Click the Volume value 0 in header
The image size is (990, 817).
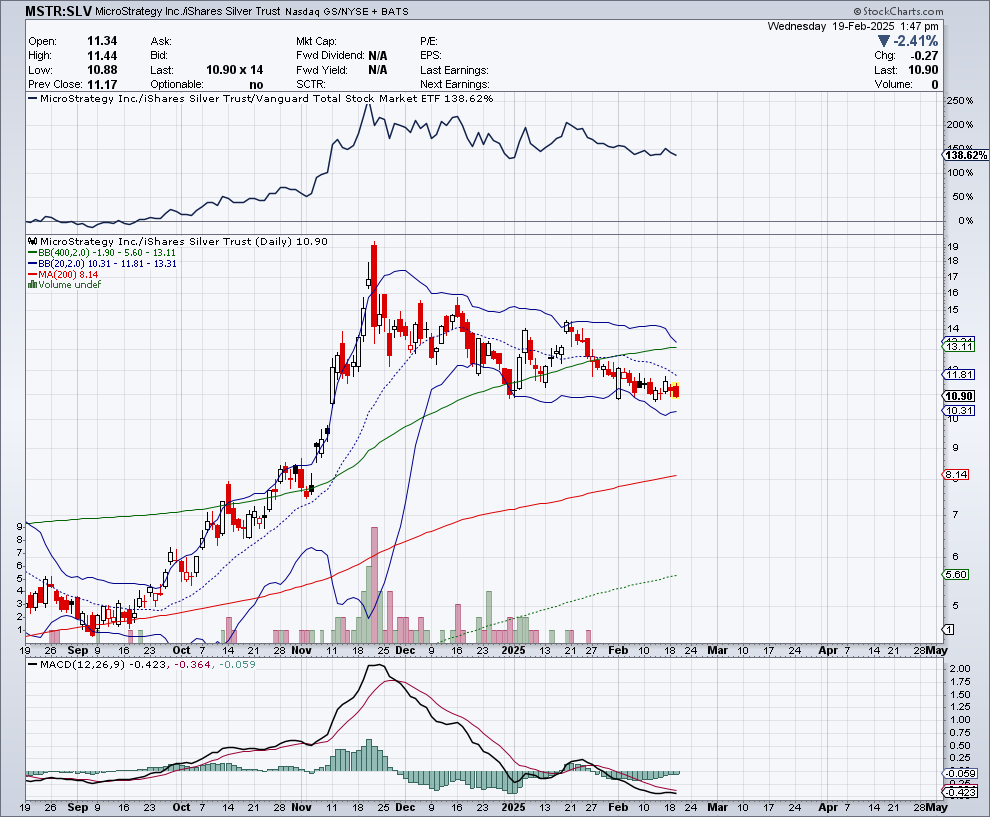[934, 85]
